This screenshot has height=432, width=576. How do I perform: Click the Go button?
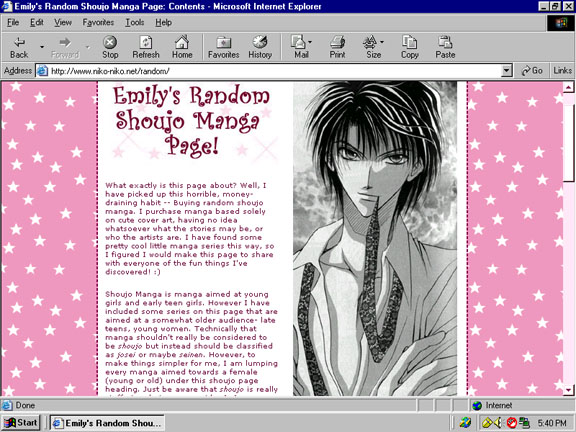point(532,71)
